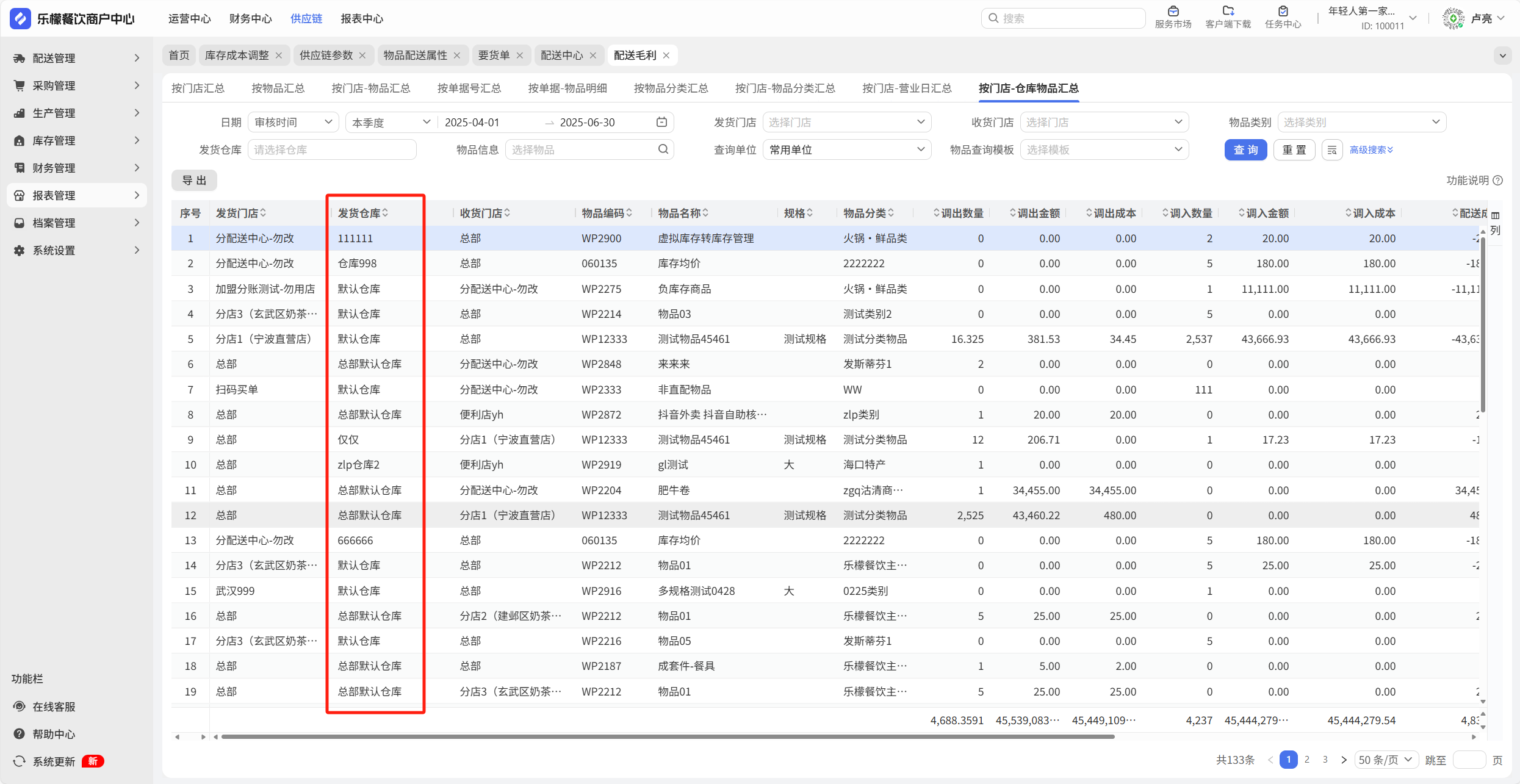Open 运营中心 top menu
The width and height of the screenshot is (1520, 784).
[x=190, y=18]
